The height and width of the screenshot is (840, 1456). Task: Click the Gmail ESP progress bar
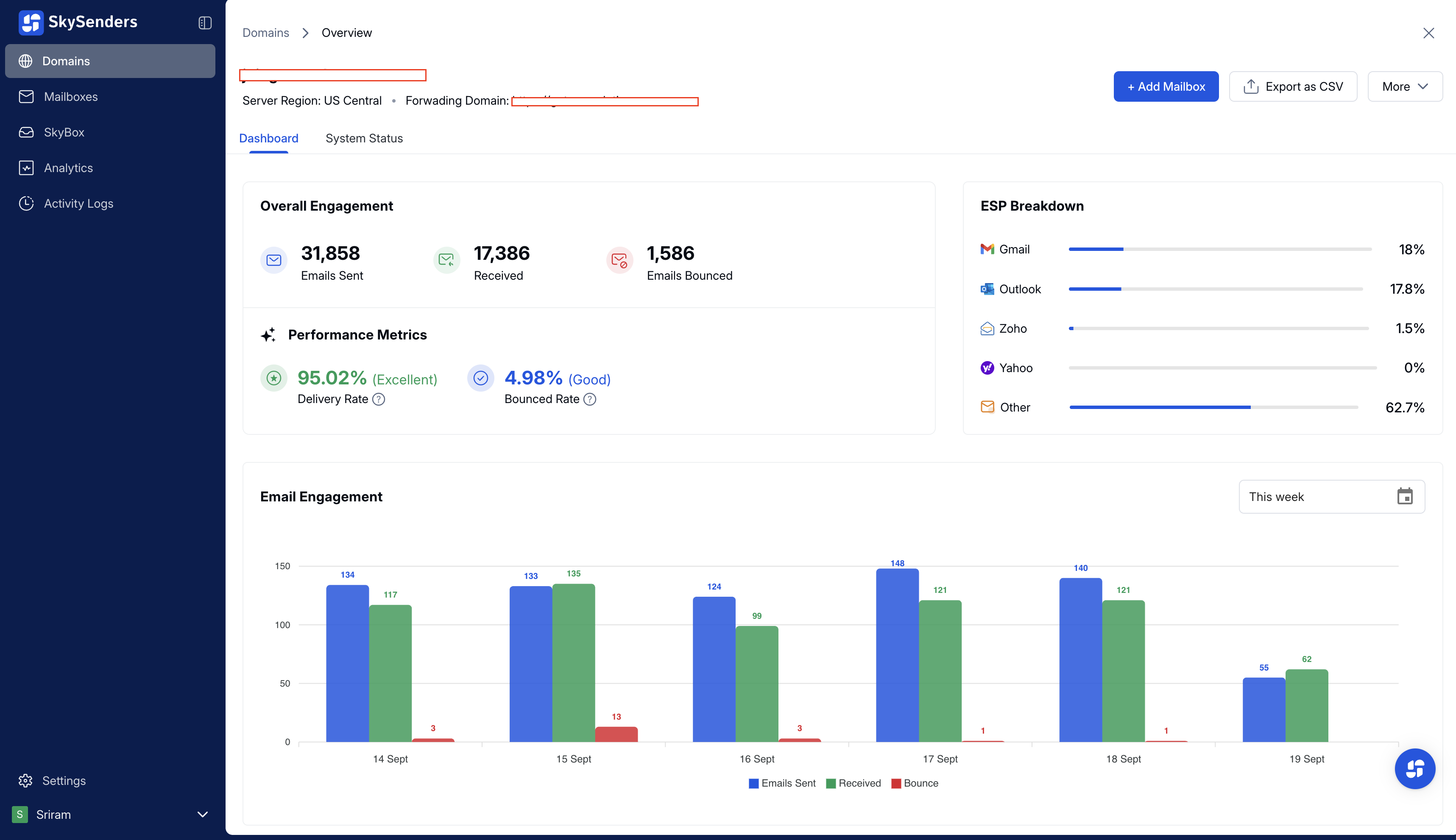pyautogui.click(x=1219, y=249)
